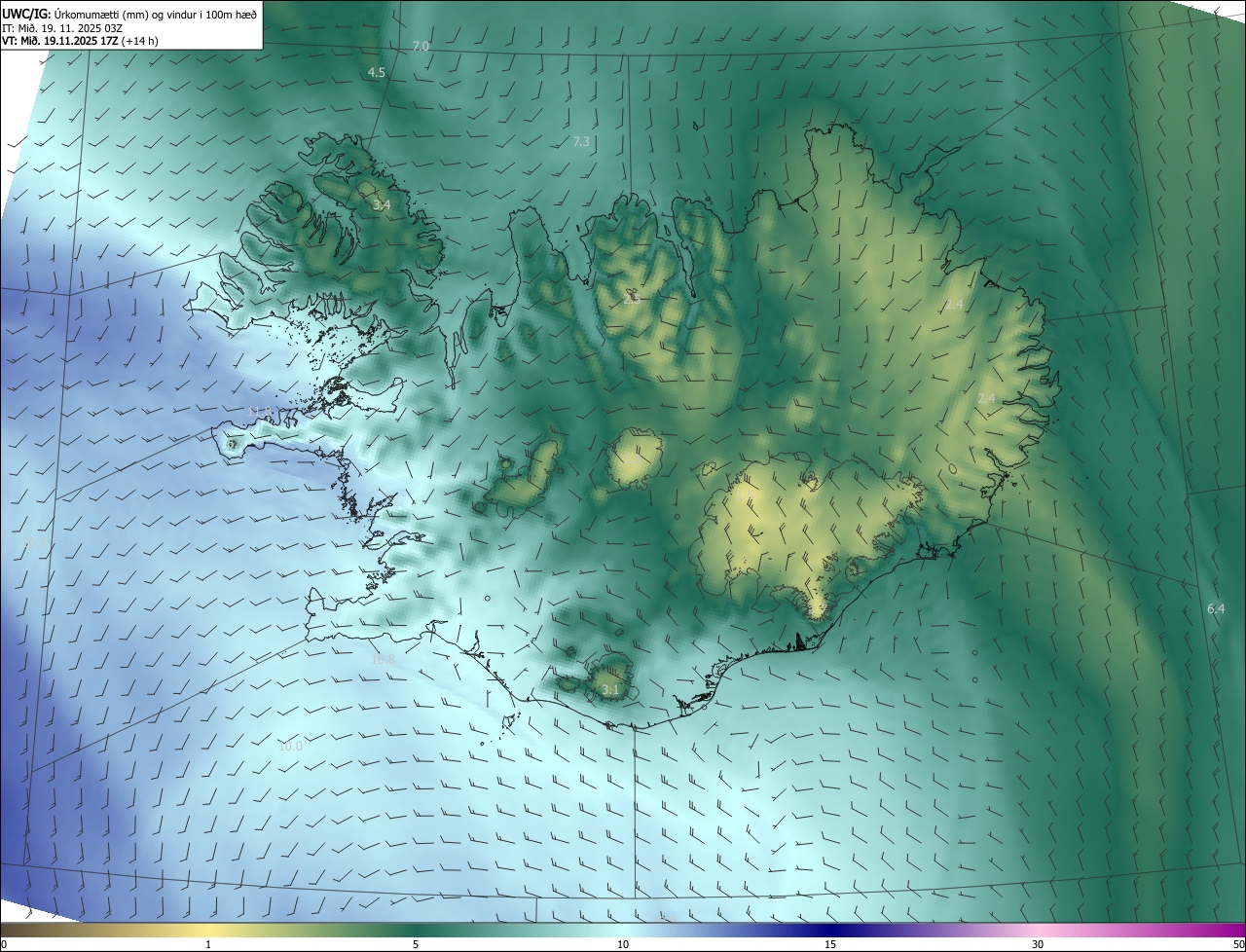Click the '50' tick on the color scale

pyautogui.click(x=1238, y=944)
